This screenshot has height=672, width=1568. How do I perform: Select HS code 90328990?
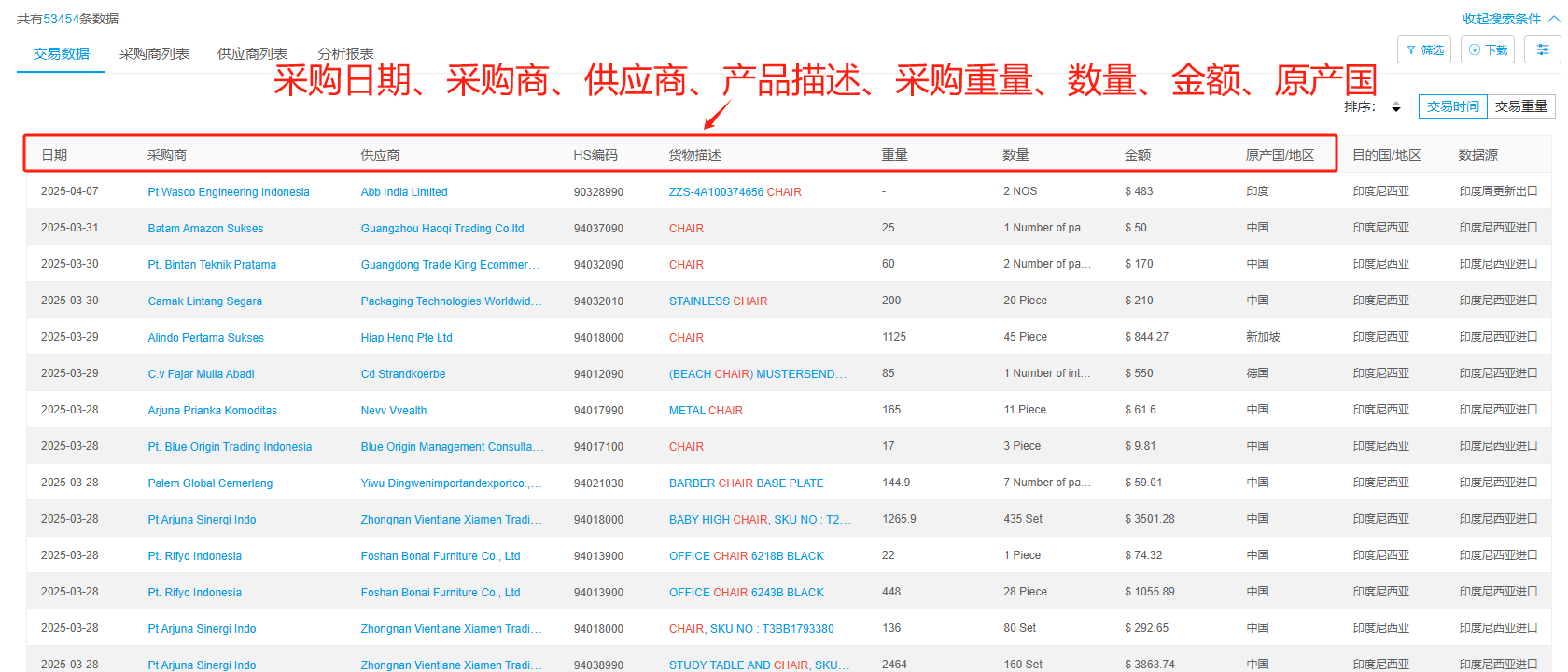tap(598, 192)
